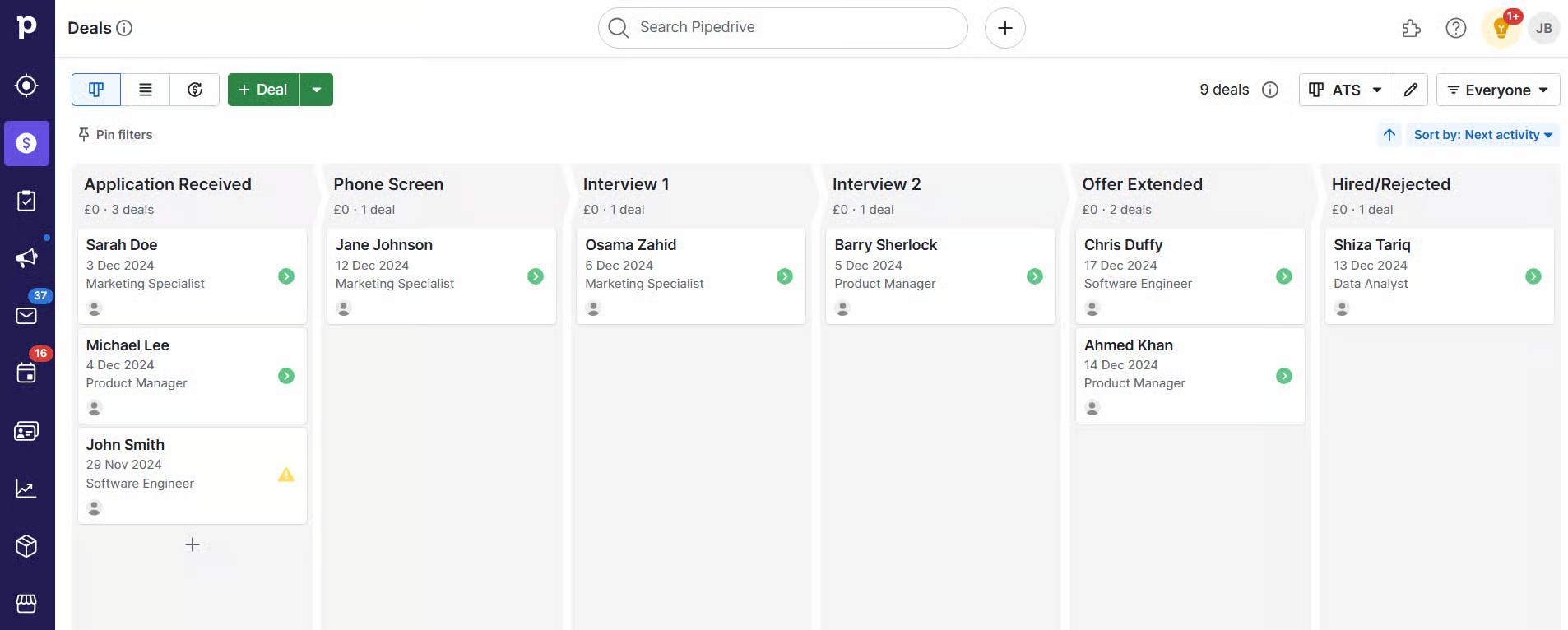This screenshot has height=630, width=1568.
Task: Click Sarah Doe's green activity icon
Action: [286, 276]
